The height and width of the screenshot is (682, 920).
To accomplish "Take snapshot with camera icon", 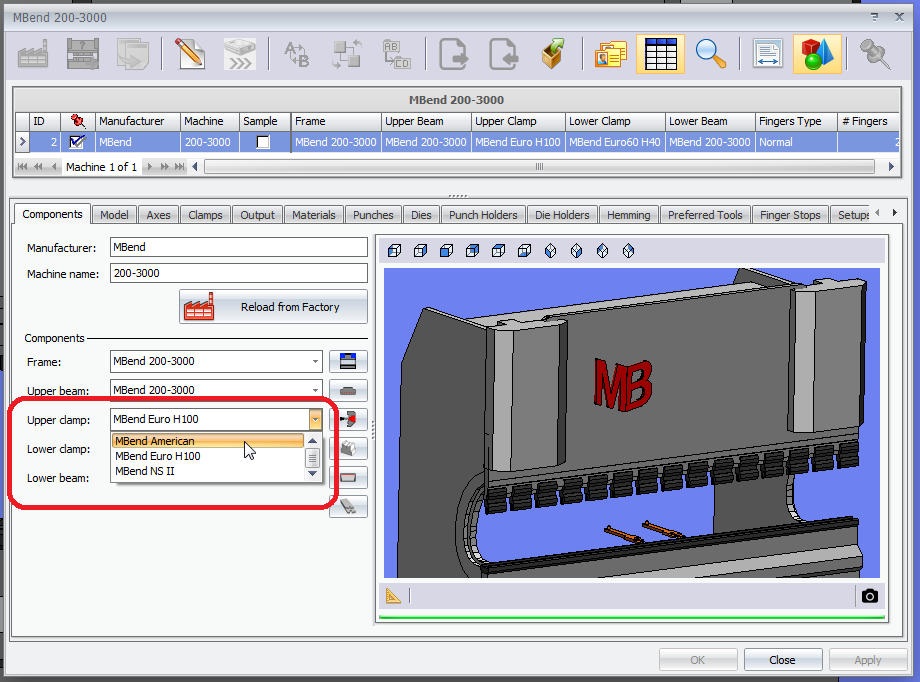I will click(x=870, y=596).
